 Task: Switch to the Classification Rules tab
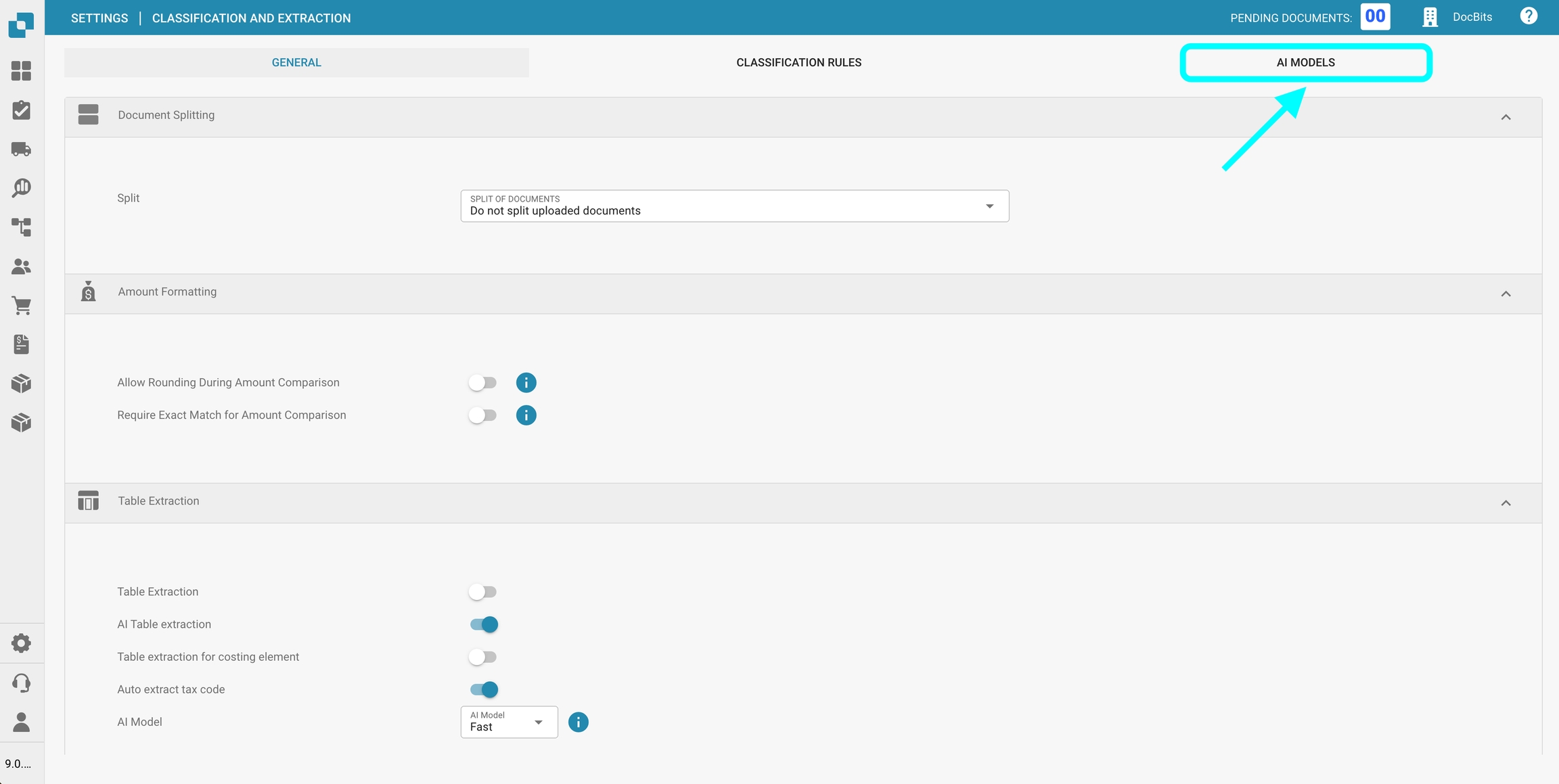pyautogui.click(x=798, y=62)
